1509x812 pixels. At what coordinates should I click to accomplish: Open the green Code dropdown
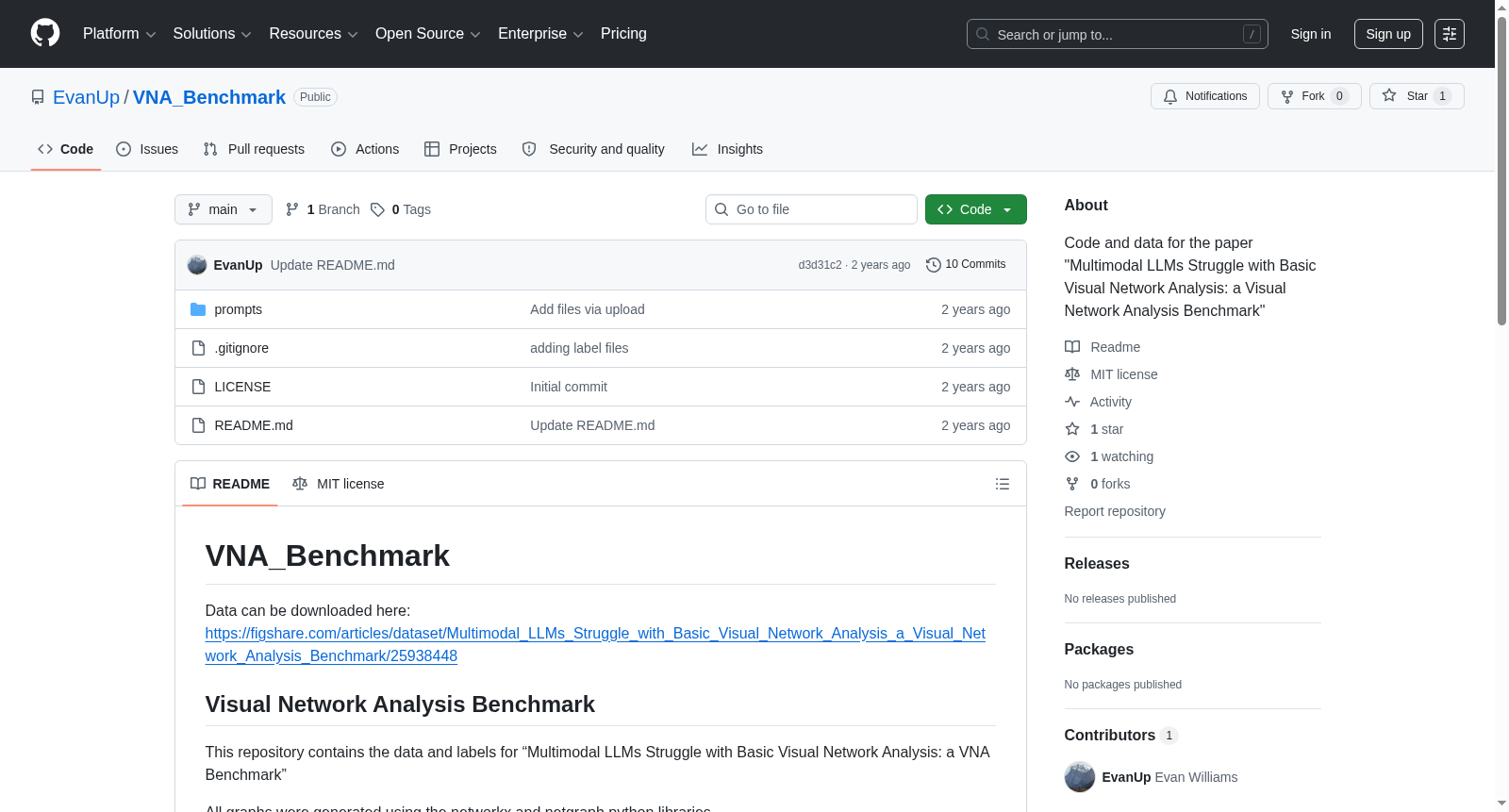coord(976,209)
